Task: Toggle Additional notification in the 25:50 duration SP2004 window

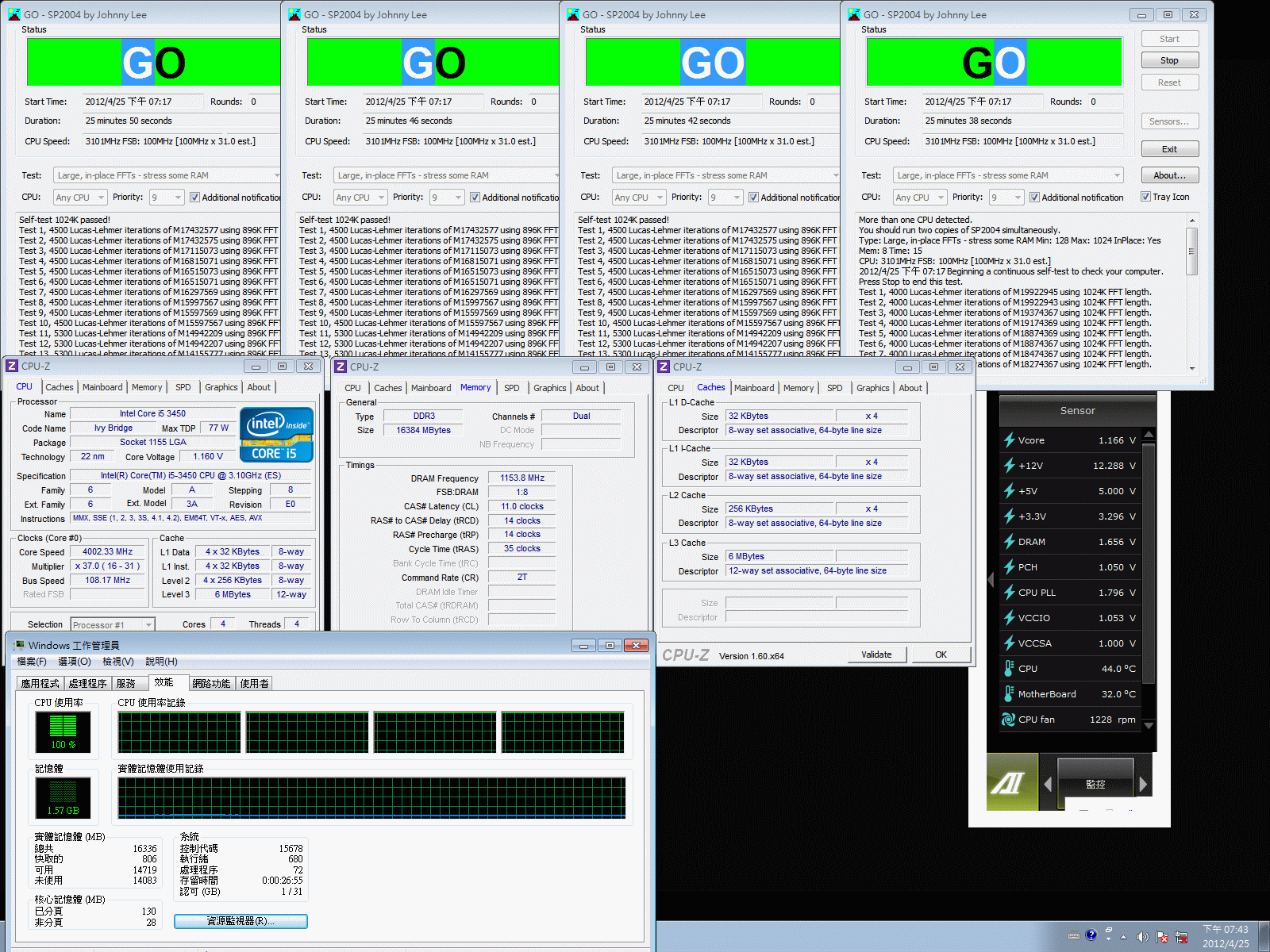Action: (x=194, y=198)
